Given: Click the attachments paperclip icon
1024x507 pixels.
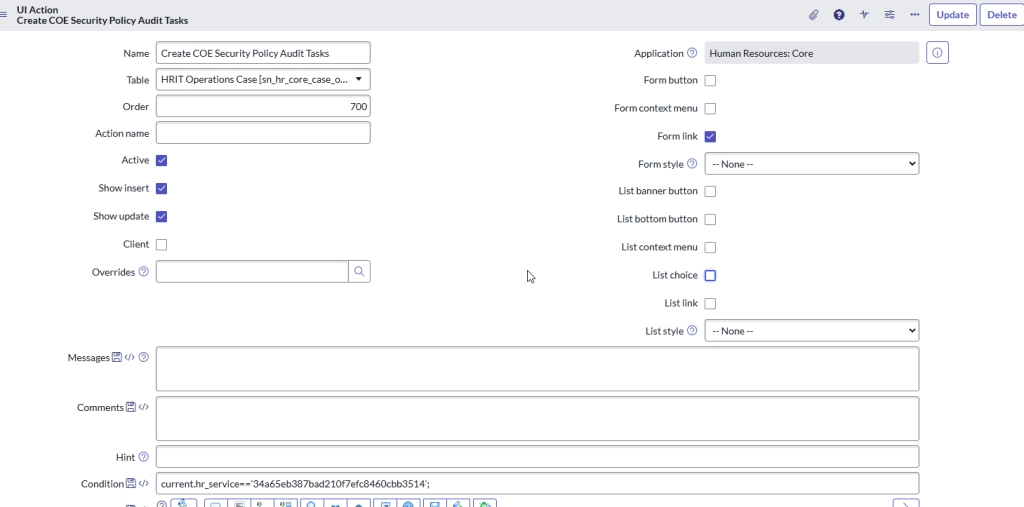Looking at the screenshot, I should (x=814, y=15).
